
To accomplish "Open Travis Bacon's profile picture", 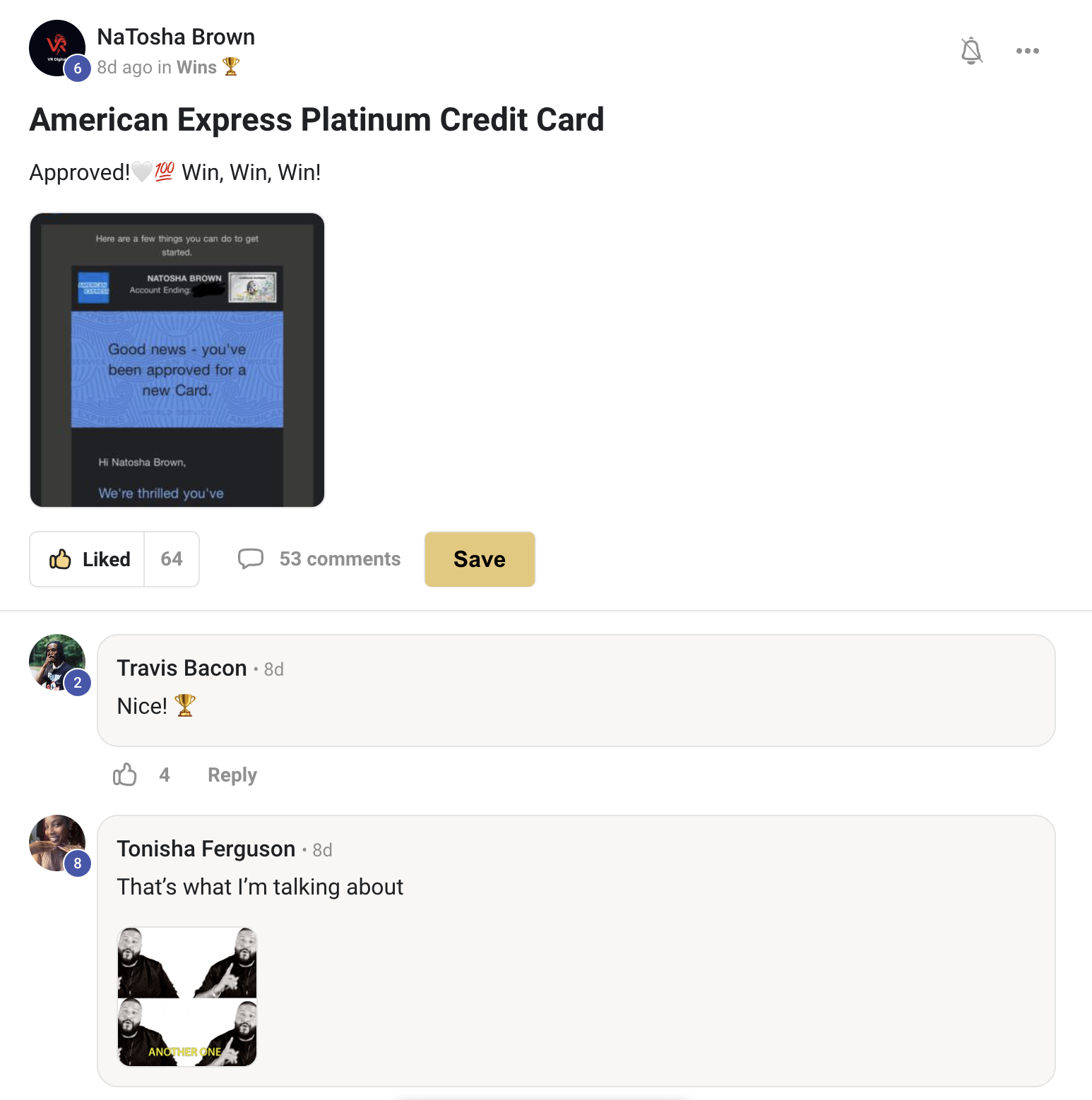I will coord(57,662).
